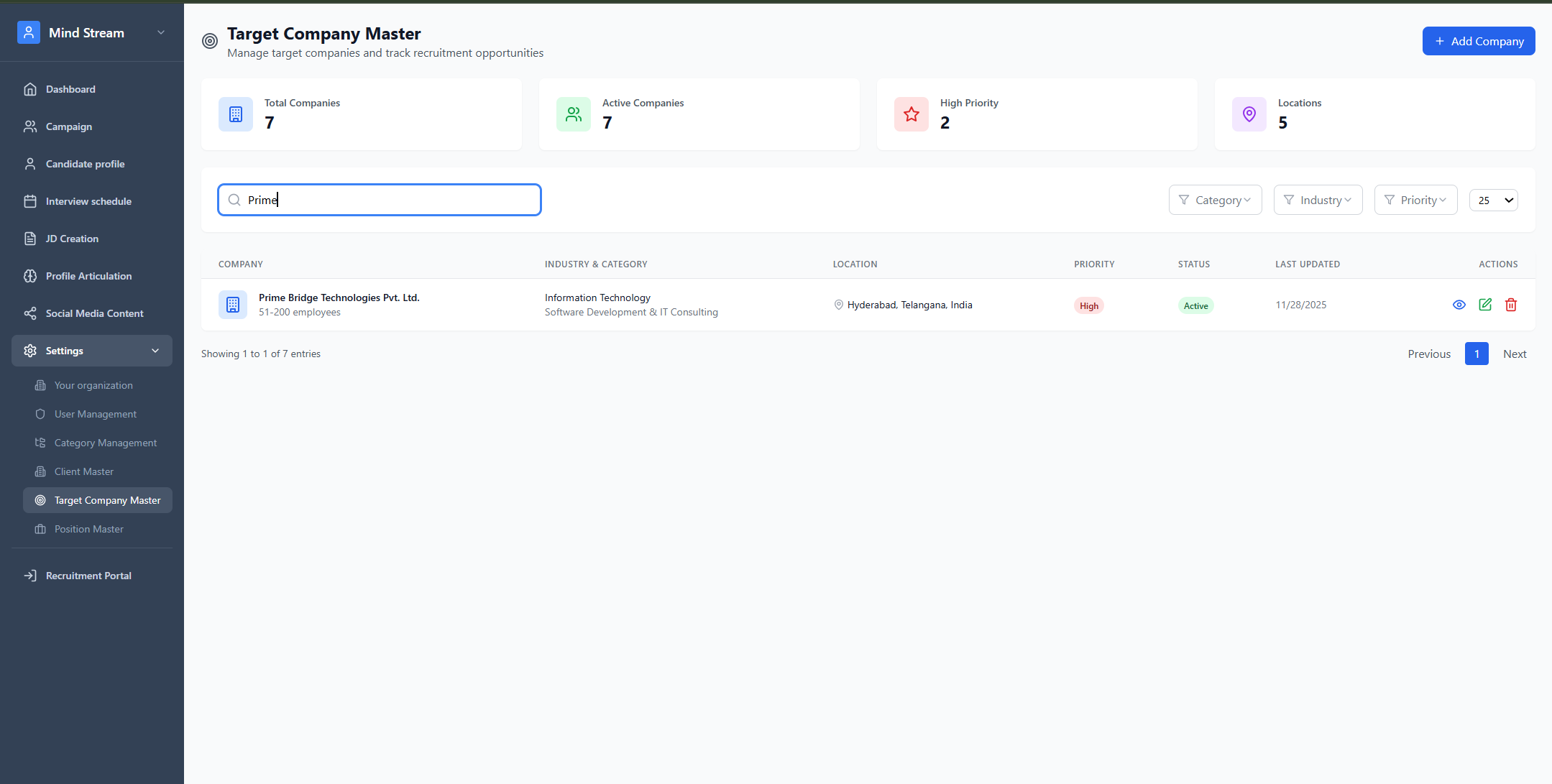The image size is (1552, 784).
Task: Click the High Priority star icon
Action: [912, 114]
